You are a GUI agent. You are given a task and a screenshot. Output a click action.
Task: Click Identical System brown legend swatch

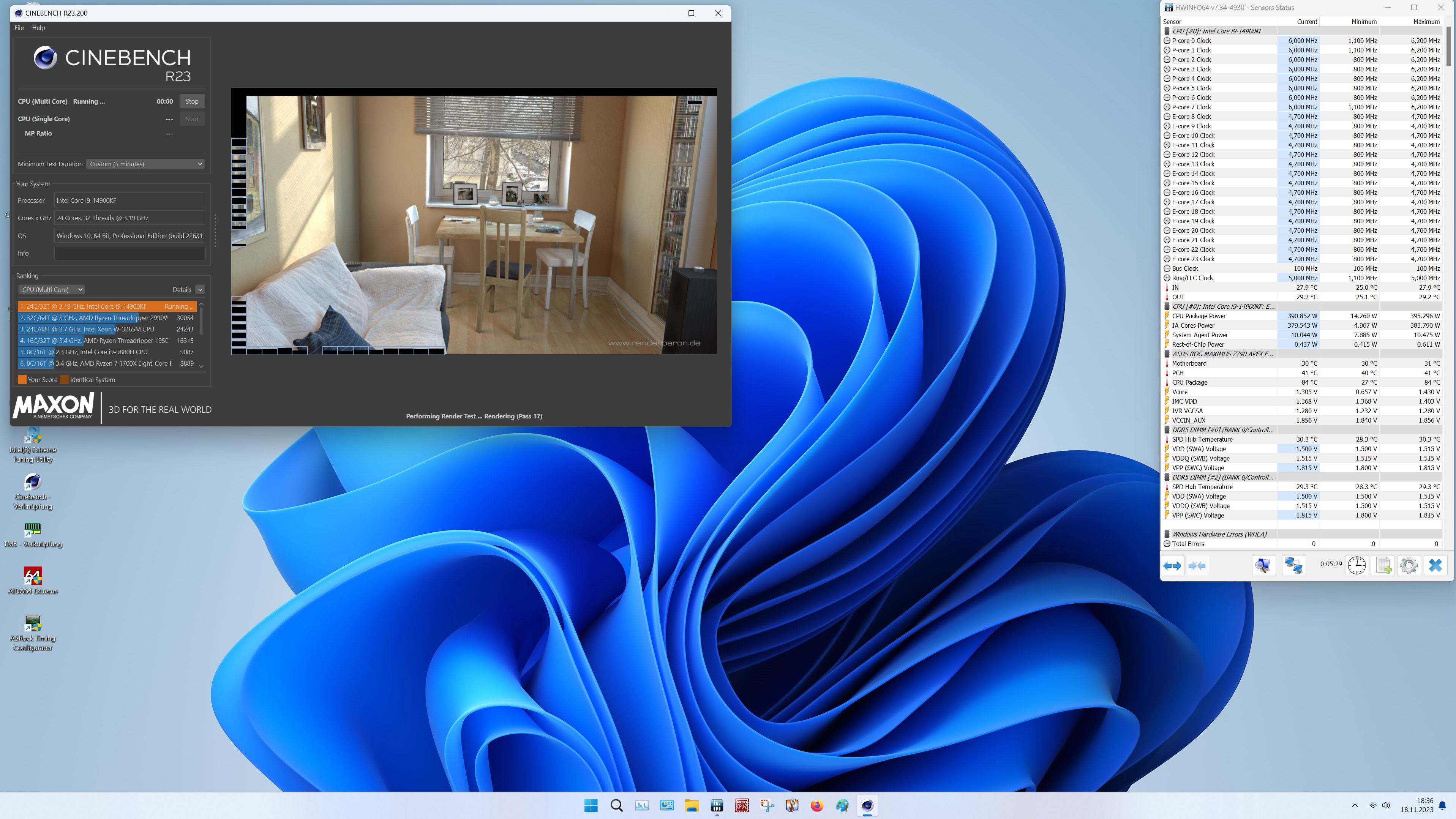coord(65,380)
